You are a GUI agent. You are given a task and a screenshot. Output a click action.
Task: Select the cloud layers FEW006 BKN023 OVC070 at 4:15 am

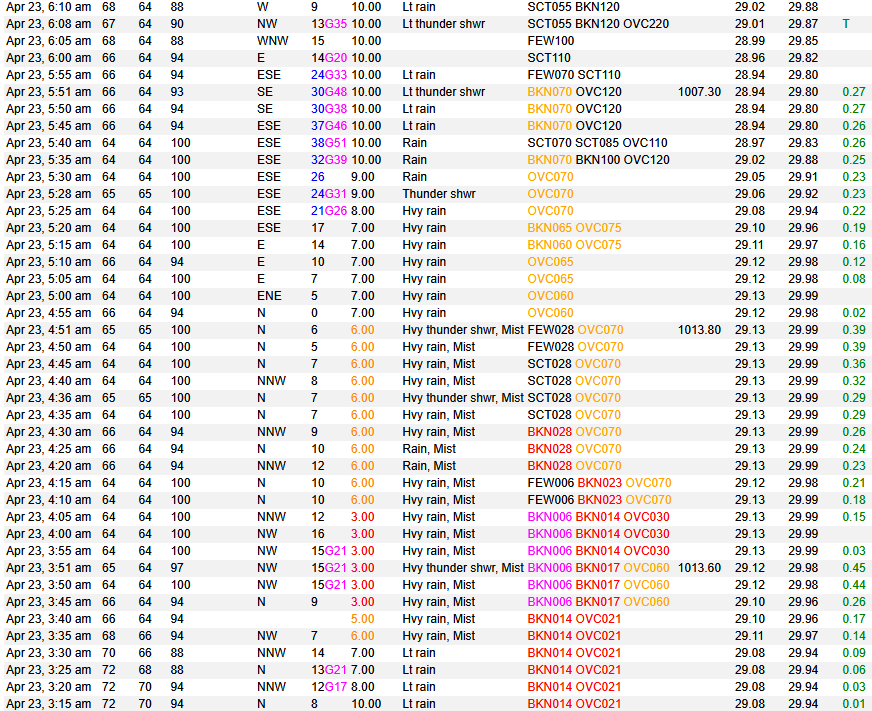click(x=599, y=482)
